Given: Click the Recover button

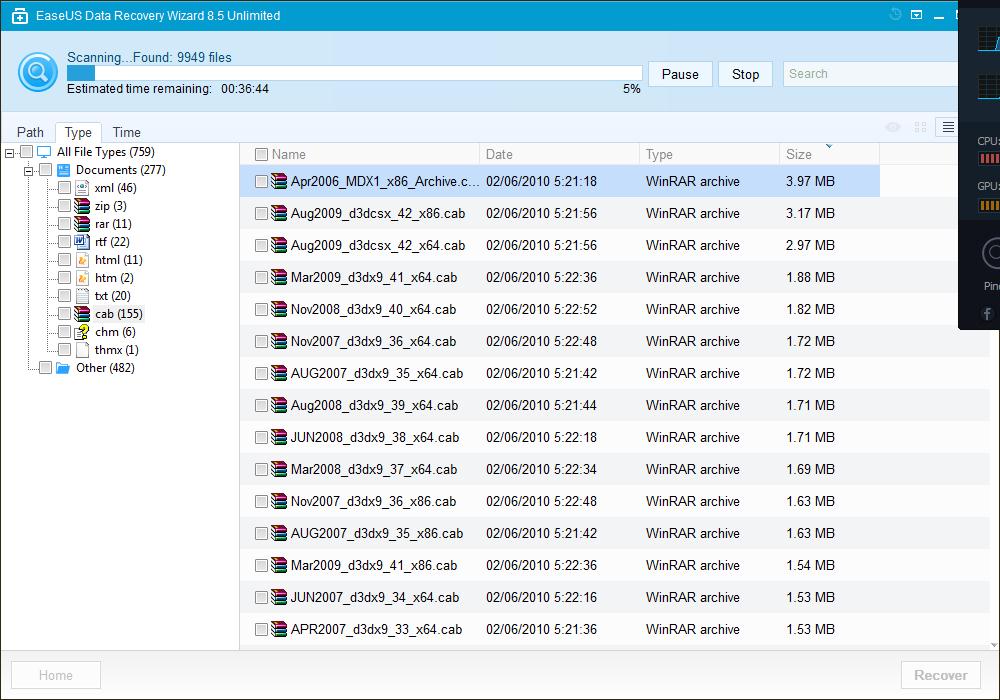Looking at the screenshot, I should click(x=941, y=675).
